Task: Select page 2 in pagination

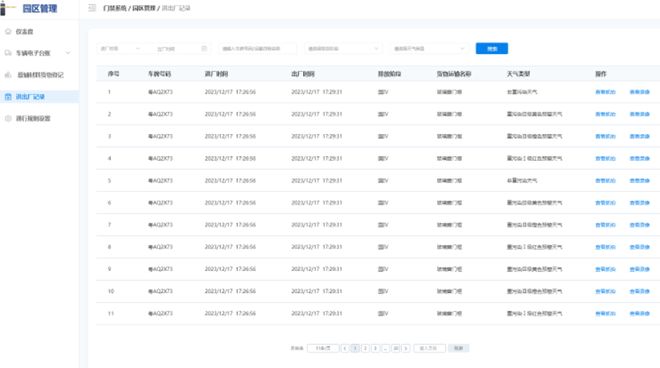Action: click(x=365, y=348)
